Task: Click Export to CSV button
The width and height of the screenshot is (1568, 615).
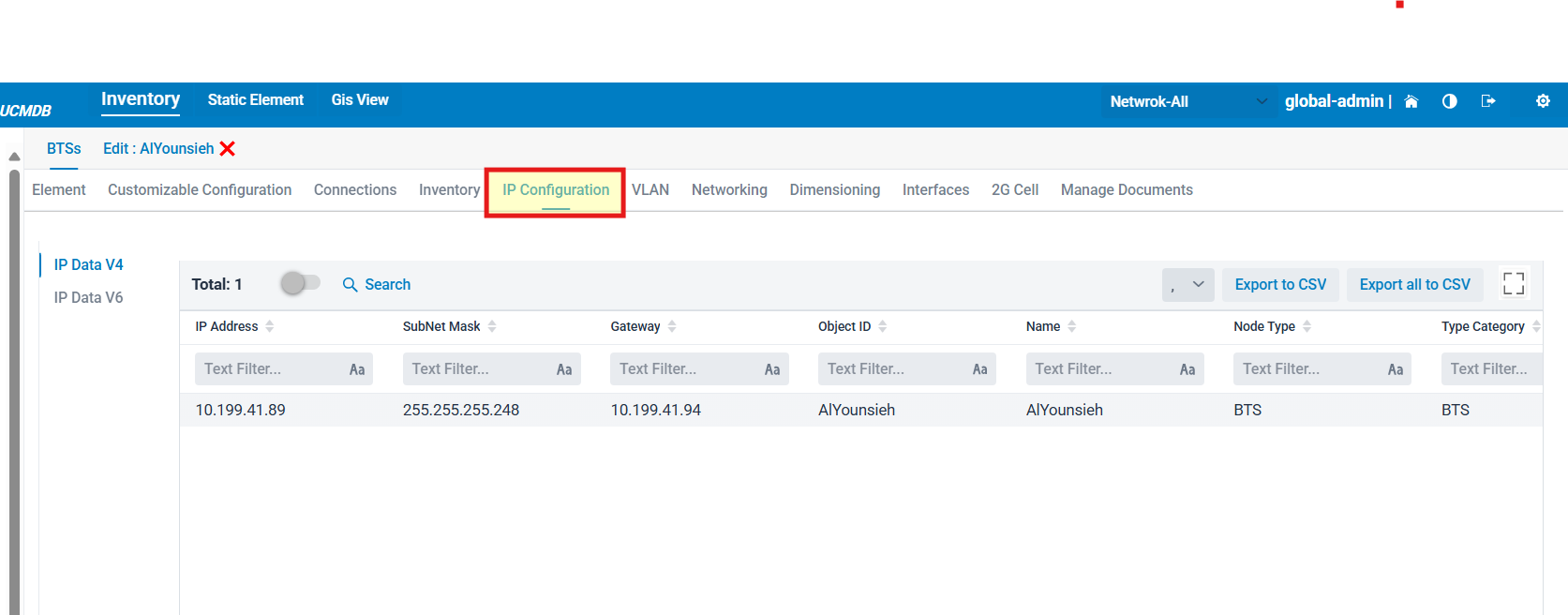Action: click(1280, 285)
